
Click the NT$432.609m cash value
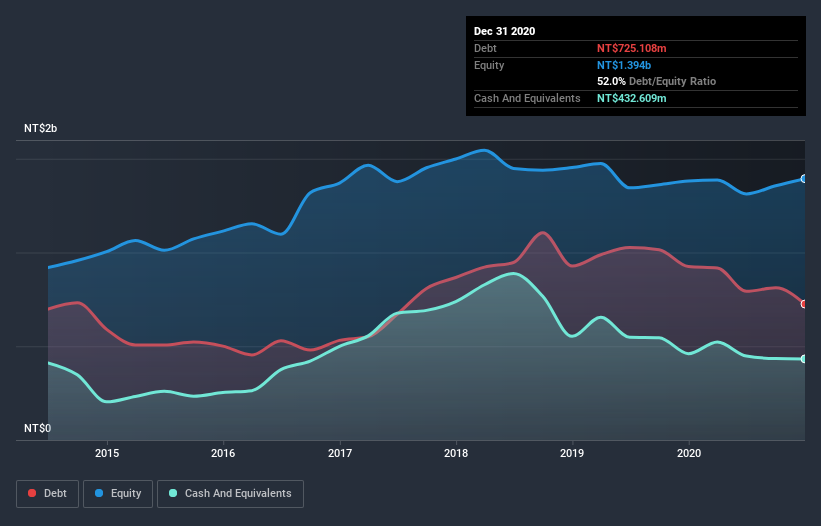[x=631, y=98]
